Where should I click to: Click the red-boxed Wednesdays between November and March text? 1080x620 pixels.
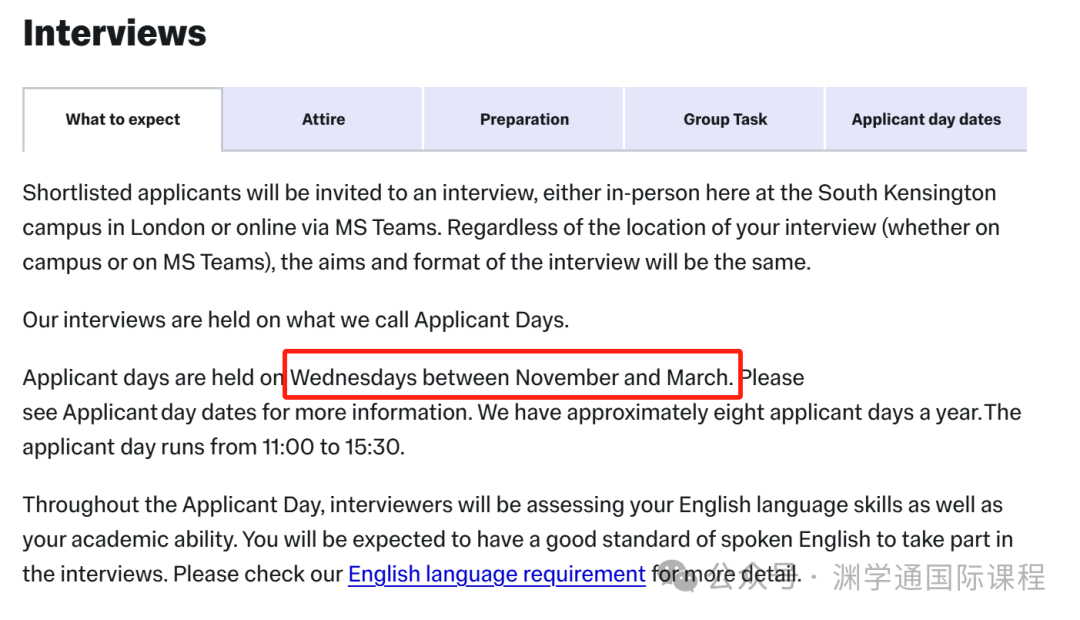(x=511, y=378)
